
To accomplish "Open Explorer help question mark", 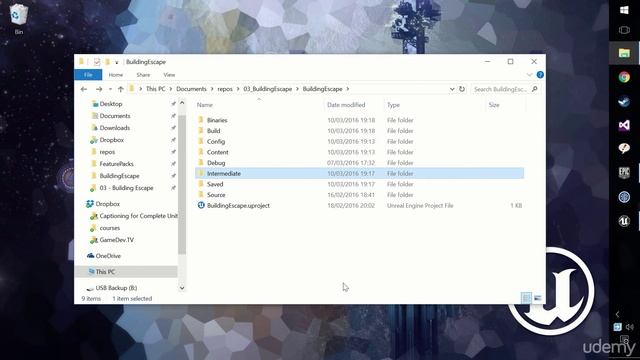I will tap(540, 75).
